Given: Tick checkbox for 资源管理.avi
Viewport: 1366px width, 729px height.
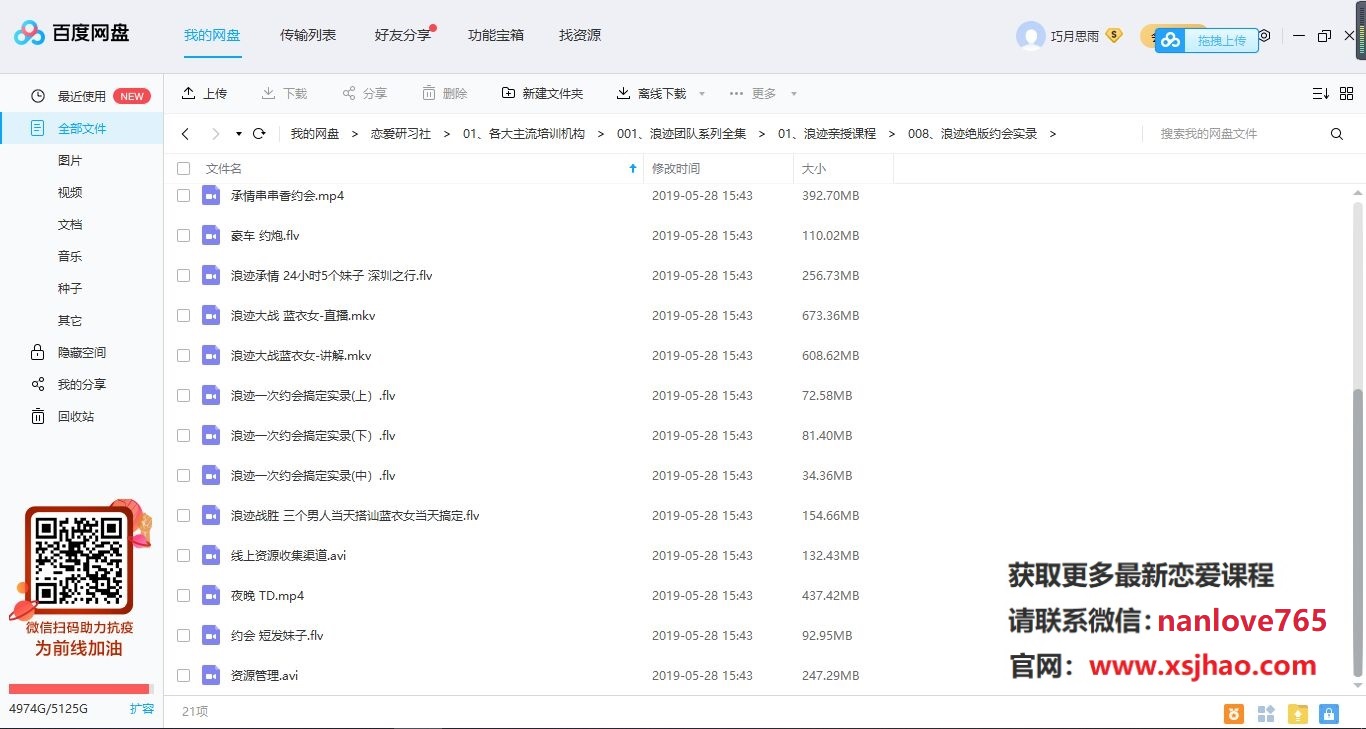Looking at the screenshot, I should tap(183, 676).
